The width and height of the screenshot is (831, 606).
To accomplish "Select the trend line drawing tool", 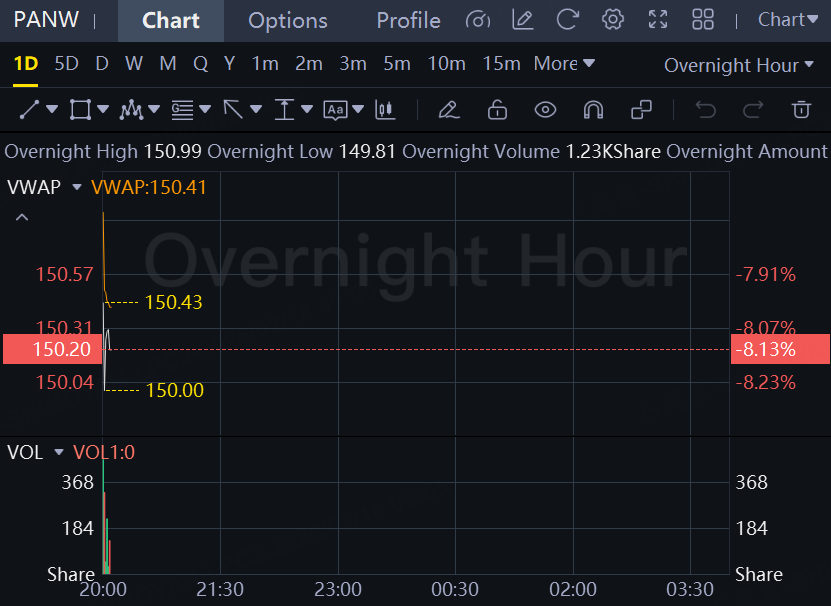I will click(x=29, y=109).
